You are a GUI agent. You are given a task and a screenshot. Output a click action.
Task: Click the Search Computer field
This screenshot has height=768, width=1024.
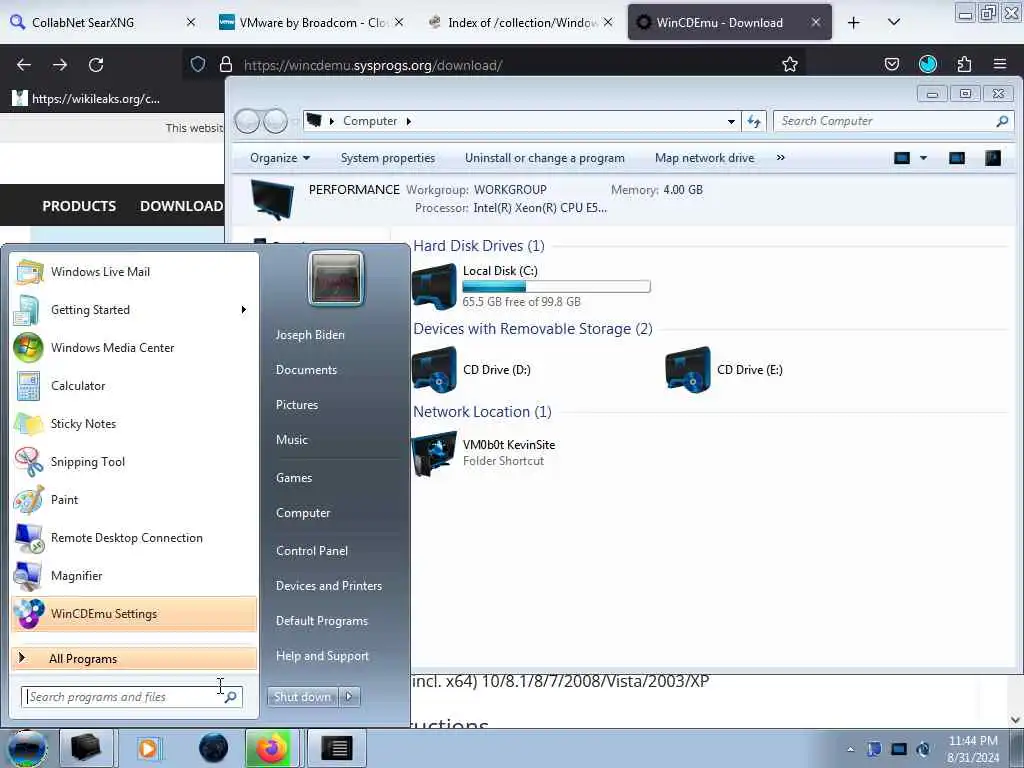coord(894,121)
